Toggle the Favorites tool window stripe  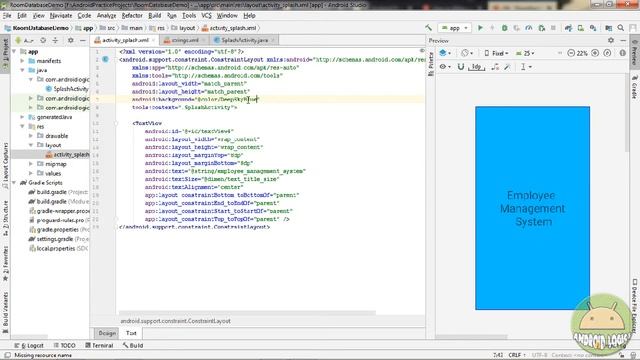coord(5,264)
